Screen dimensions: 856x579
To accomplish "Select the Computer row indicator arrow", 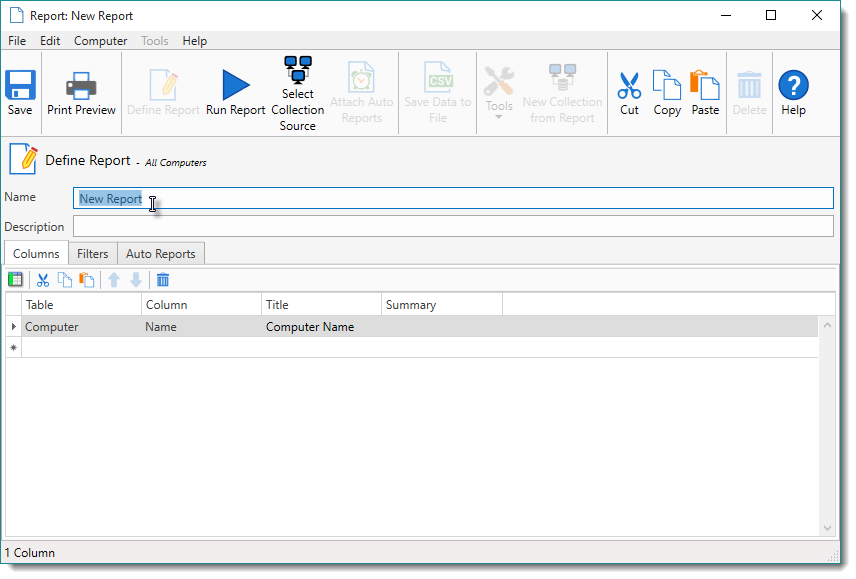I will coord(13,327).
